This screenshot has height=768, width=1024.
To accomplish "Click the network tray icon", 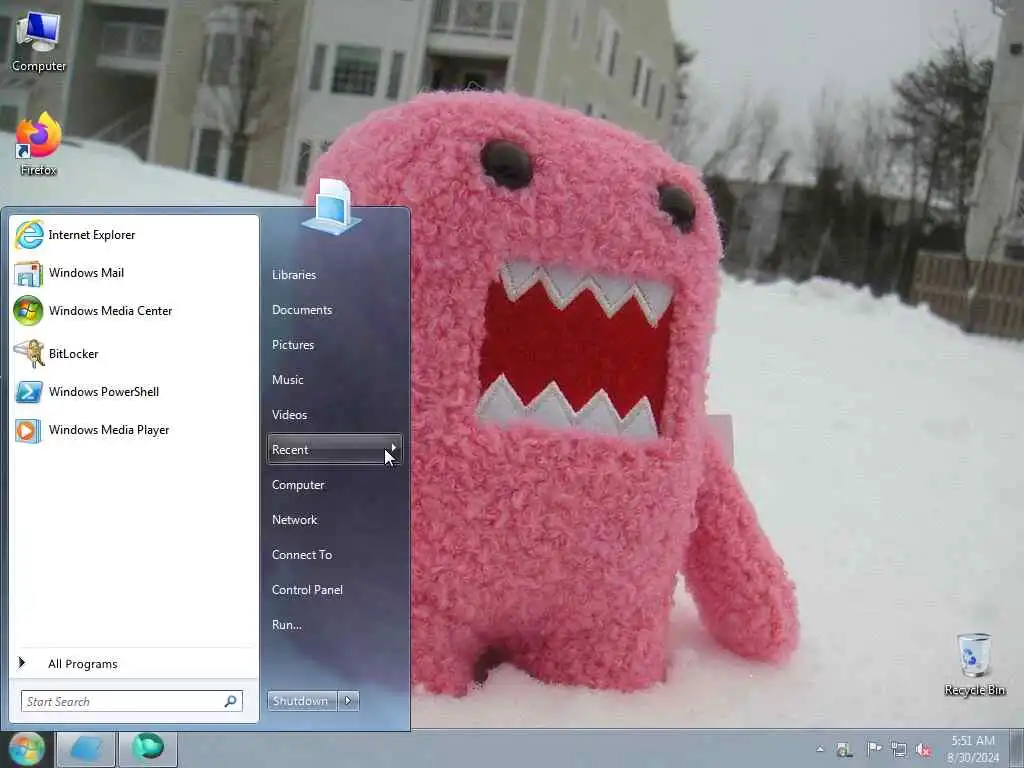I will click(x=899, y=750).
